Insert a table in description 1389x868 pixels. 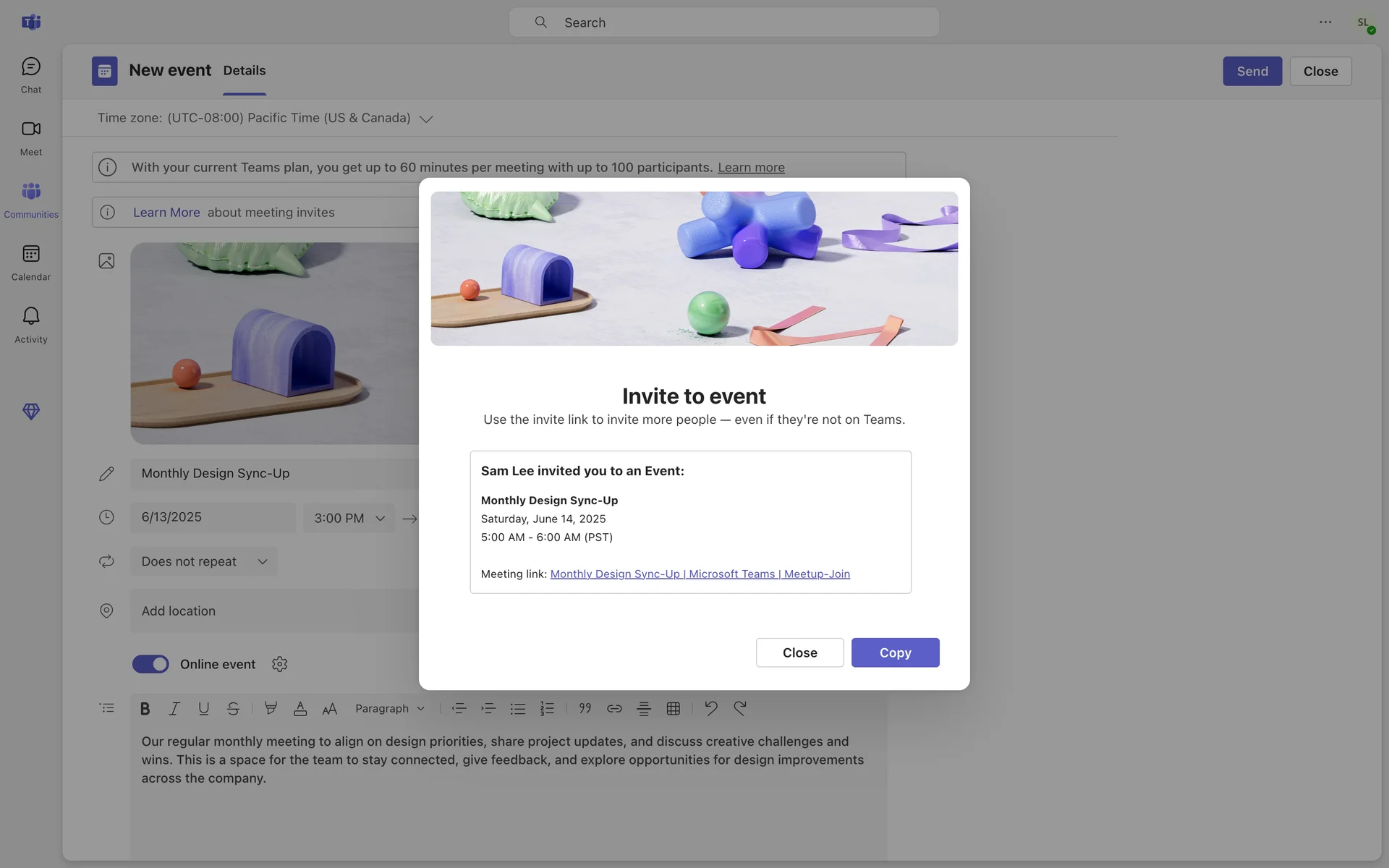673,709
